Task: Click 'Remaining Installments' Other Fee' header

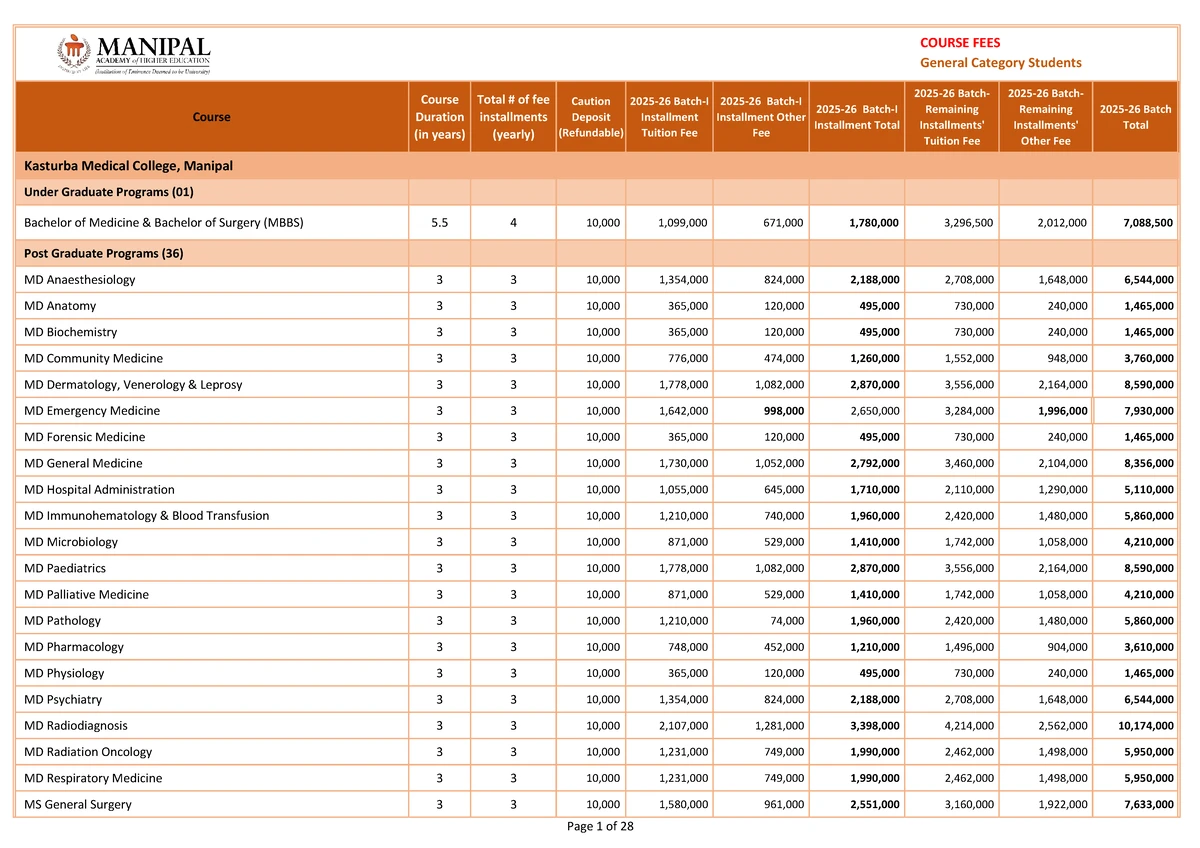Action: coord(1046,117)
